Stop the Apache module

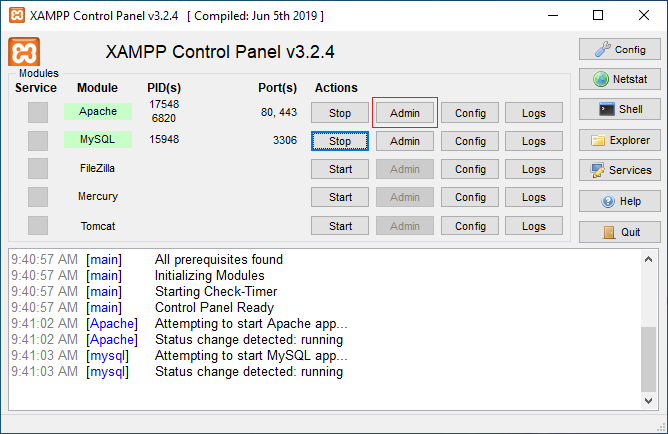(x=340, y=113)
